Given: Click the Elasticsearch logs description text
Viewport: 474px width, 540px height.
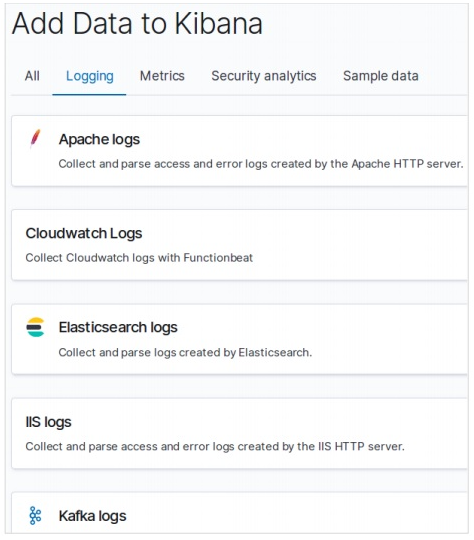Looking at the screenshot, I should pos(185,353).
